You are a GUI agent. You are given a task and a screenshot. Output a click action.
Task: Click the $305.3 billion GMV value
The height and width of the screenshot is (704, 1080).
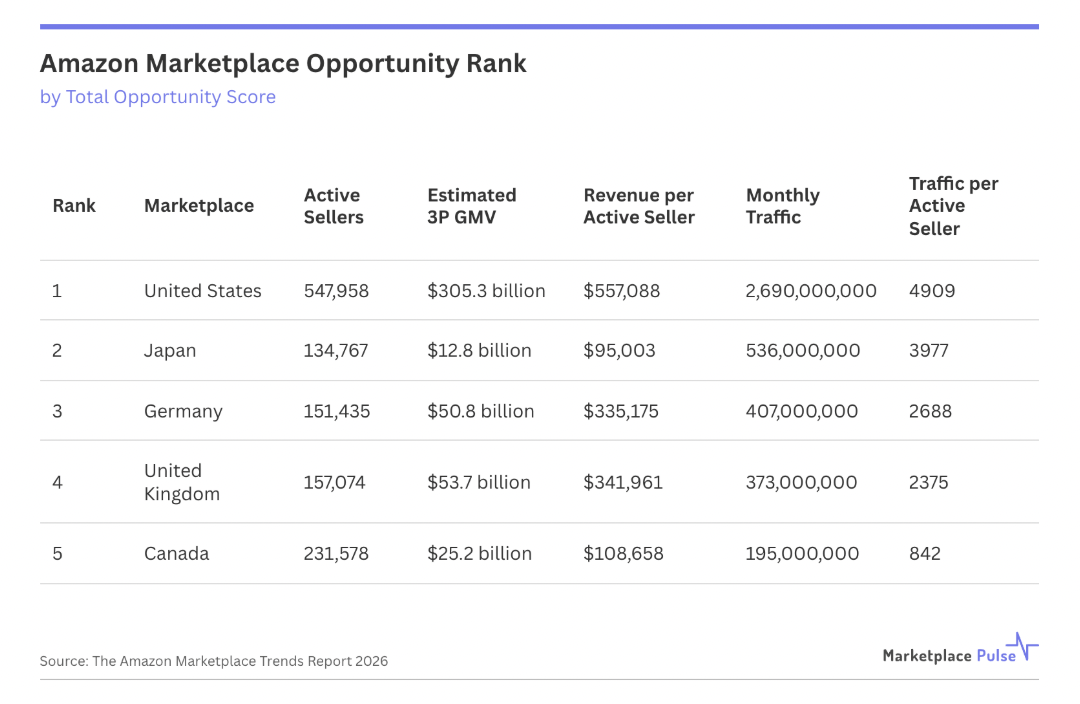(486, 291)
